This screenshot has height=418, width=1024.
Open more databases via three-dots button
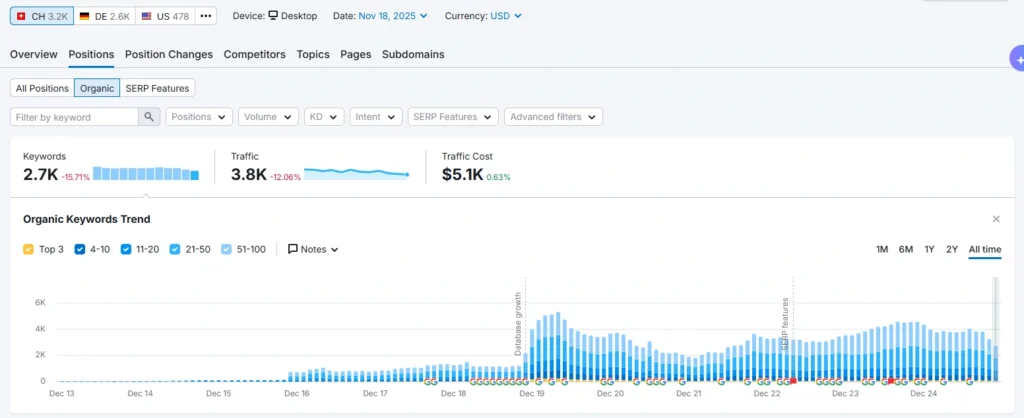[x=206, y=16]
